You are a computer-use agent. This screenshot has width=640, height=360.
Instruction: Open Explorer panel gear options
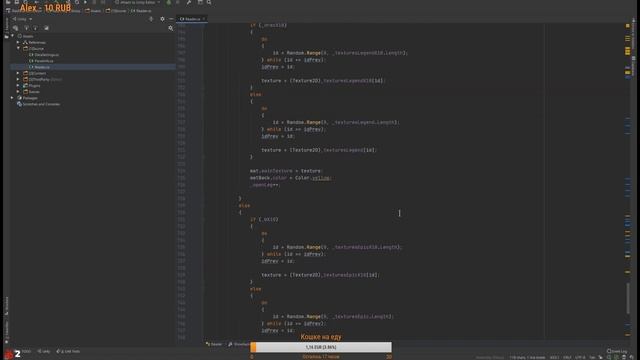162,19
